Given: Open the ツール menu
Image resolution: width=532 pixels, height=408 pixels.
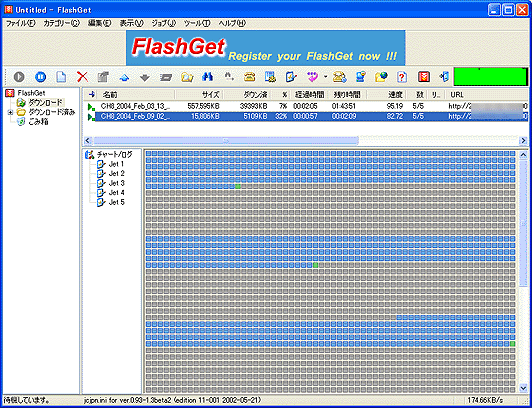Looking at the screenshot, I should pos(197,23).
